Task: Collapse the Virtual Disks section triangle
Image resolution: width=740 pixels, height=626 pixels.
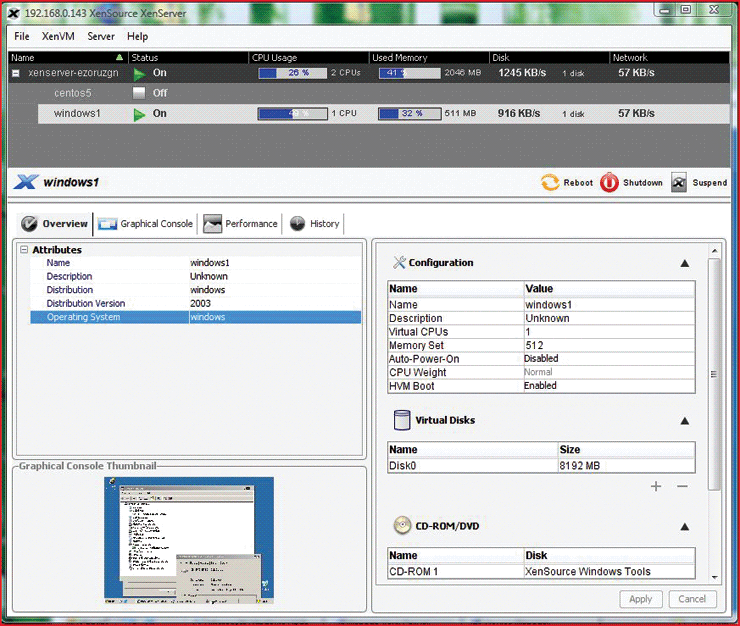Action: [685, 421]
